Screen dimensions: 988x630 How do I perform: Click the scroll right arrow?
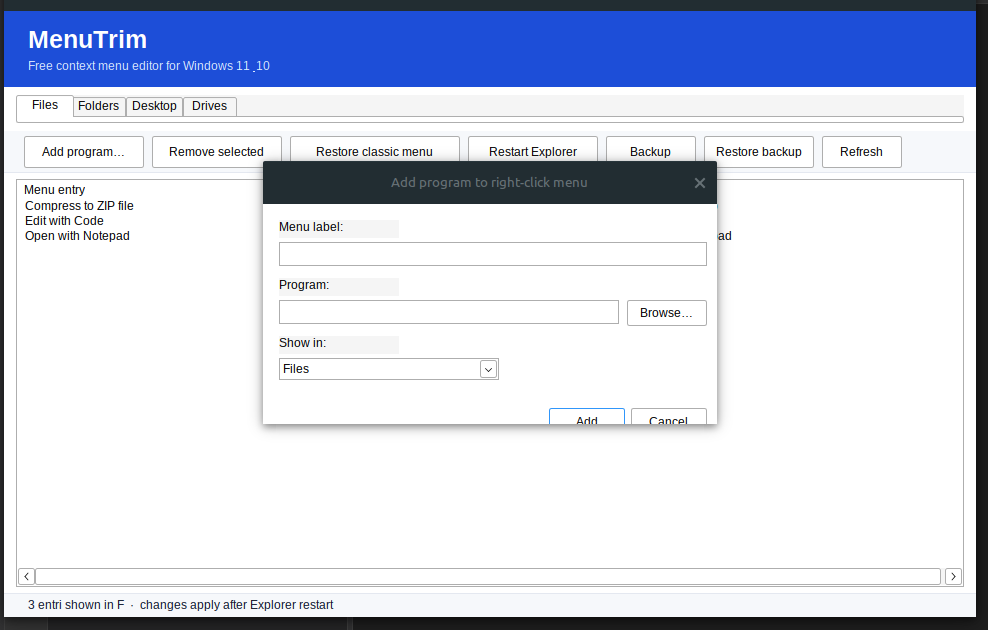[x=953, y=576]
